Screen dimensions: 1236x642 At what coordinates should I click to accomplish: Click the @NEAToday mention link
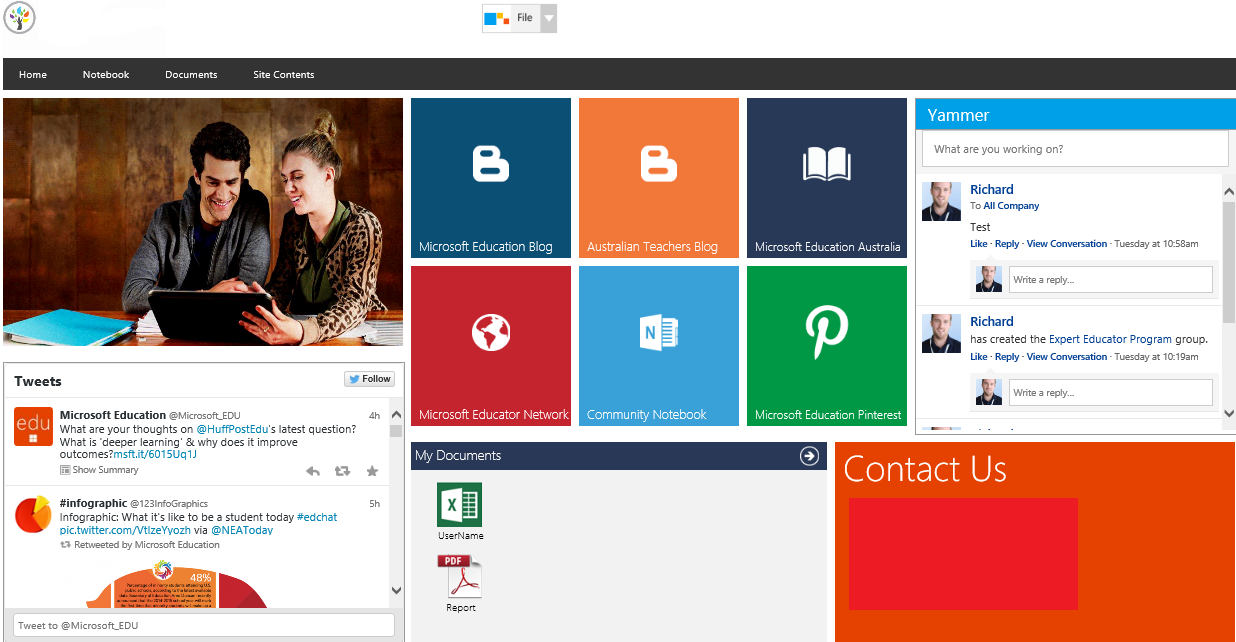(242, 530)
